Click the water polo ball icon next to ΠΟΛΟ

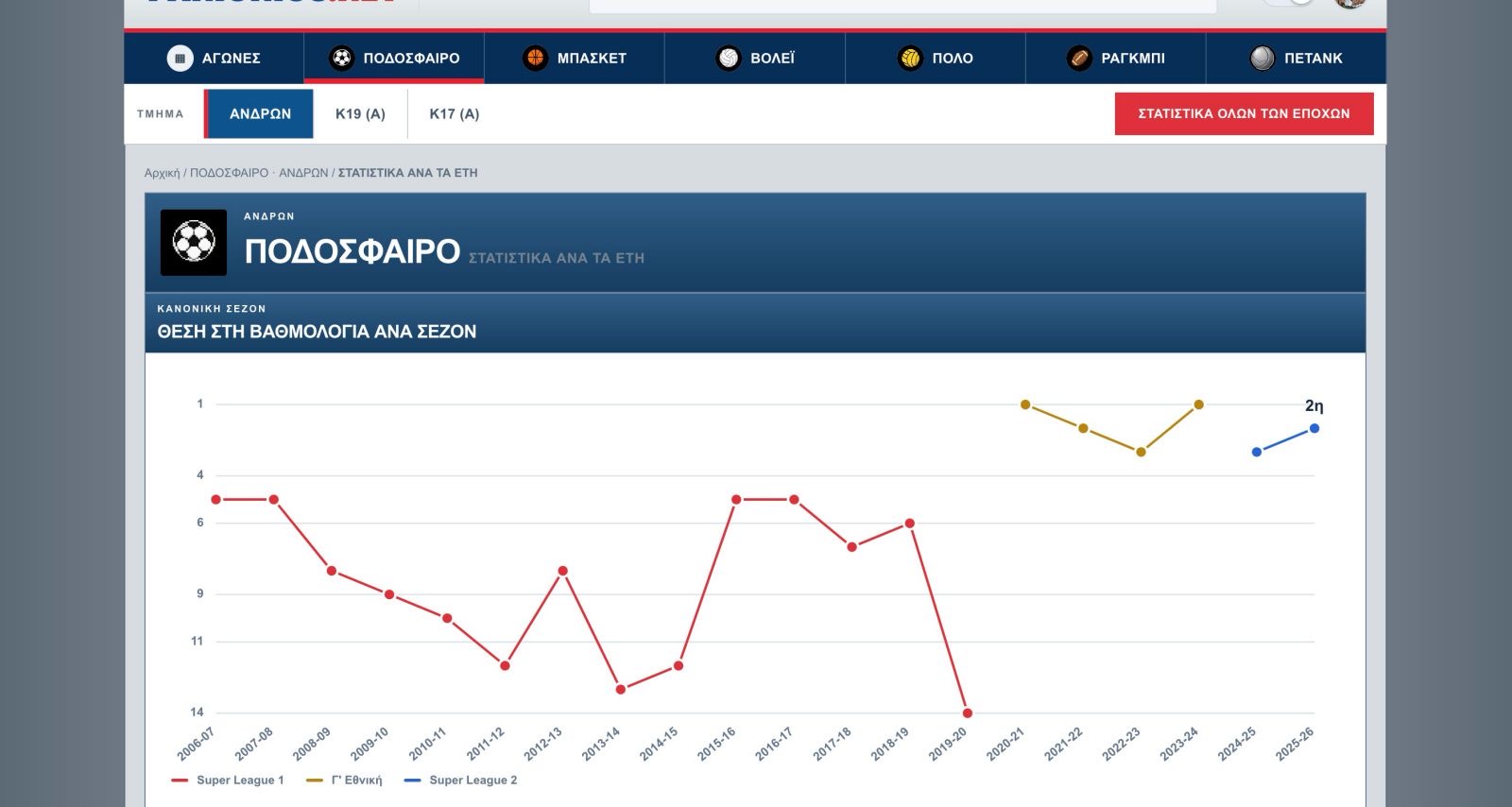(910, 59)
